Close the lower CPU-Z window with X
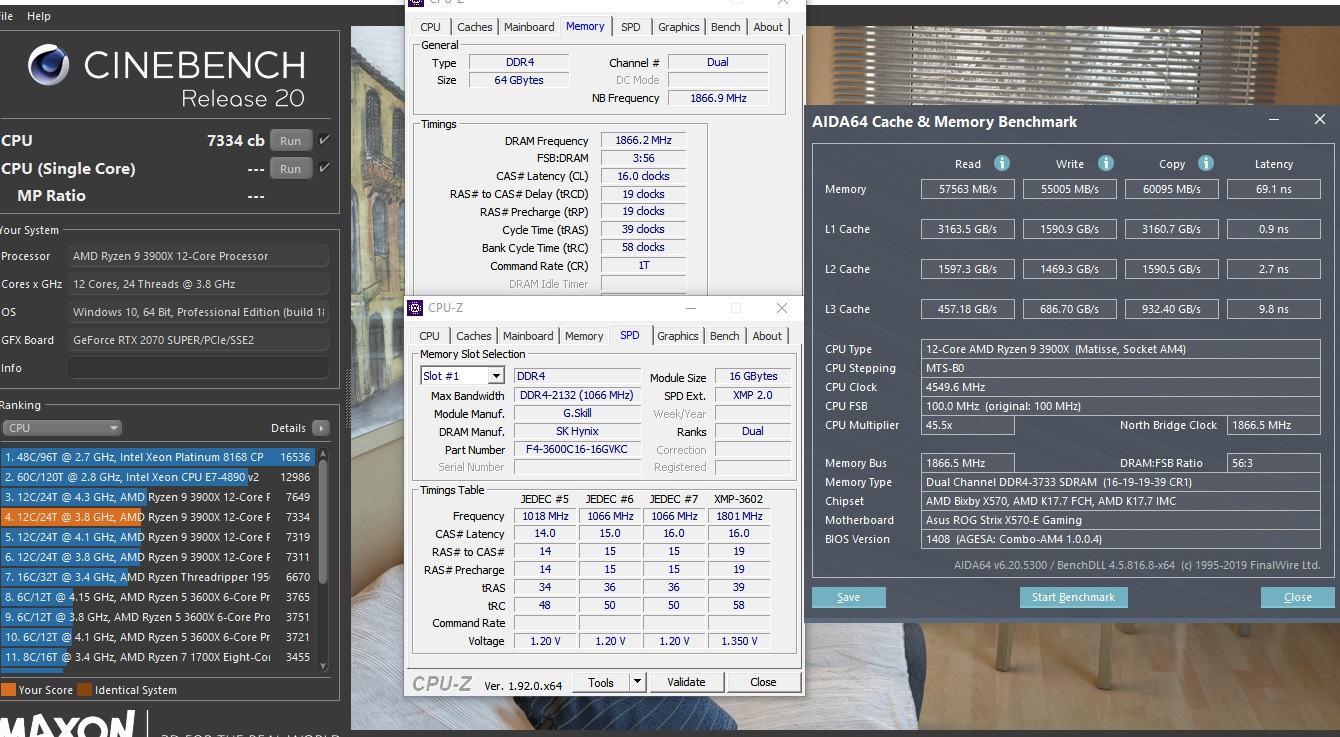Viewport: 1340px width, 737px height. pyautogui.click(x=782, y=308)
